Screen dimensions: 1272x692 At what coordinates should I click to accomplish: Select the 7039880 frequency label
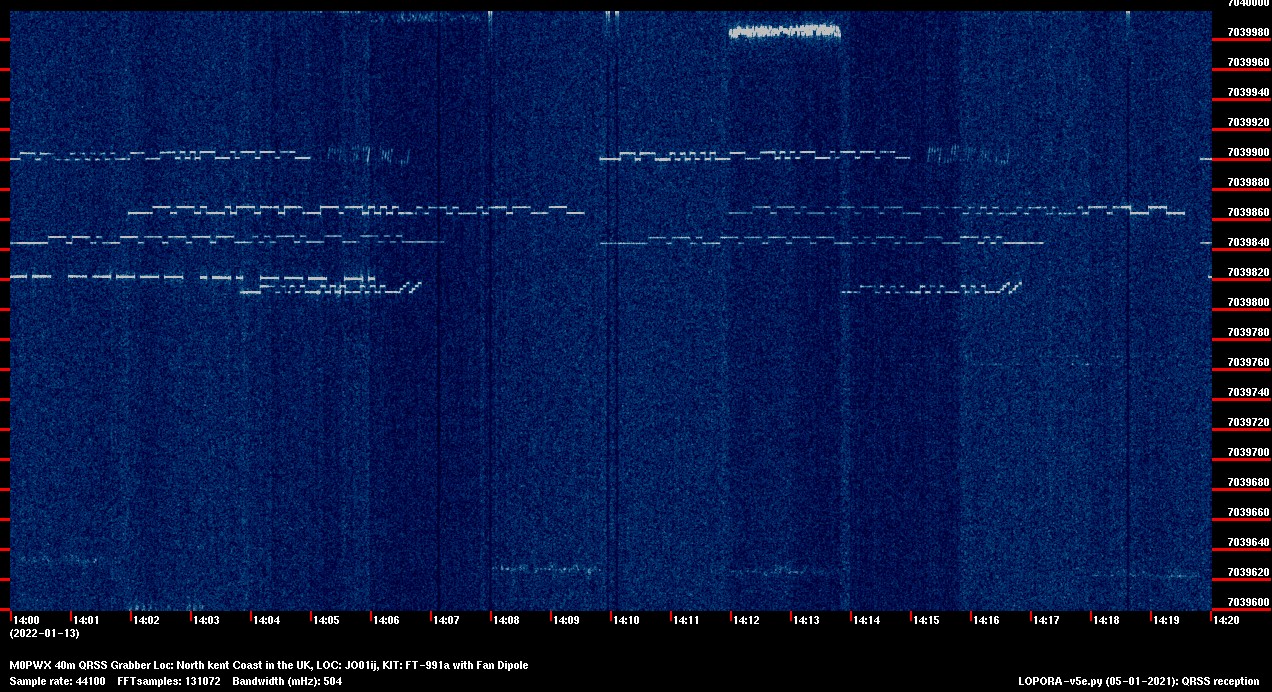click(1248, 182)
